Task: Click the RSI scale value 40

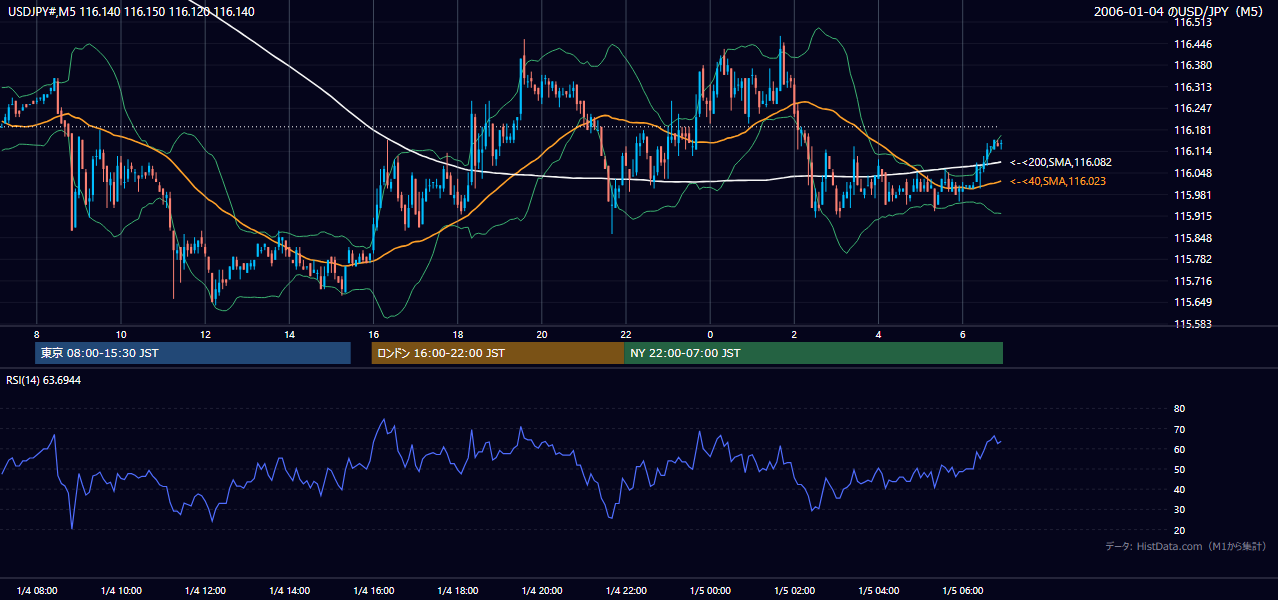Action: click(x=1179, y=489)
